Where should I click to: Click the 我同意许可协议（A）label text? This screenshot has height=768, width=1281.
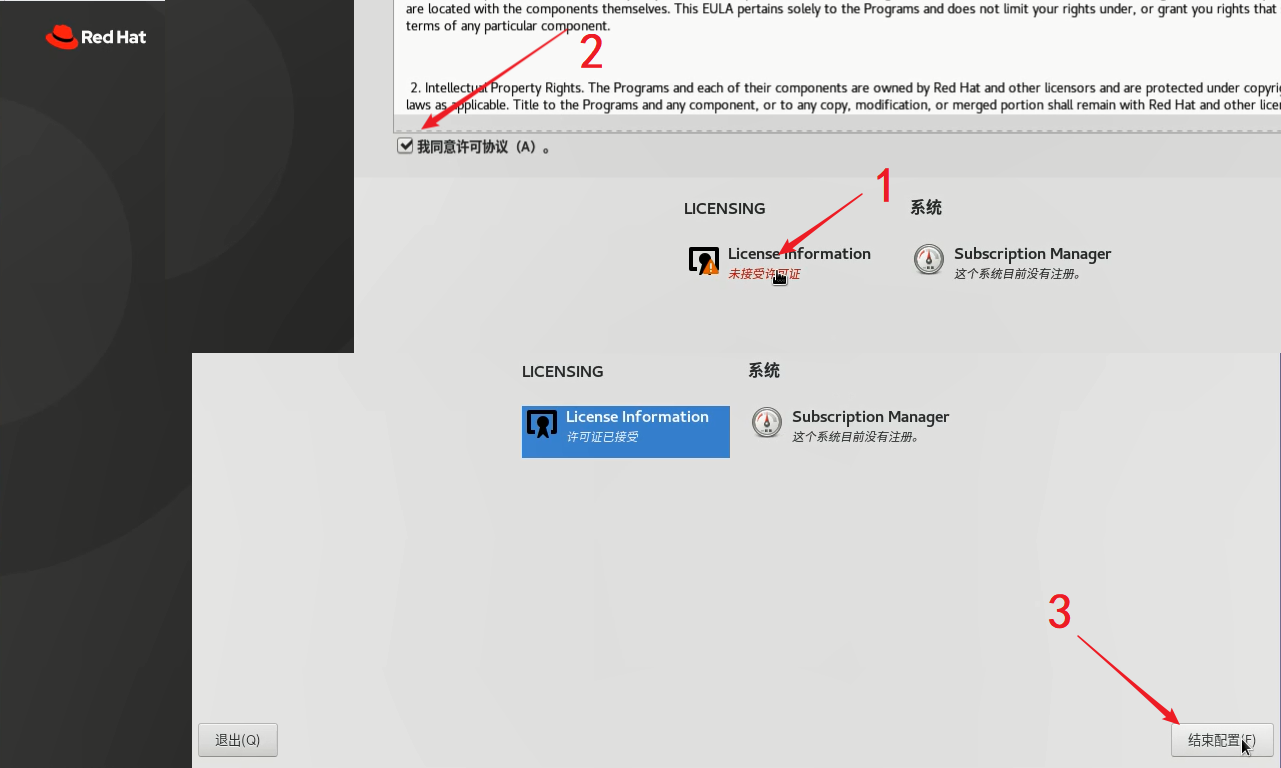483,147
